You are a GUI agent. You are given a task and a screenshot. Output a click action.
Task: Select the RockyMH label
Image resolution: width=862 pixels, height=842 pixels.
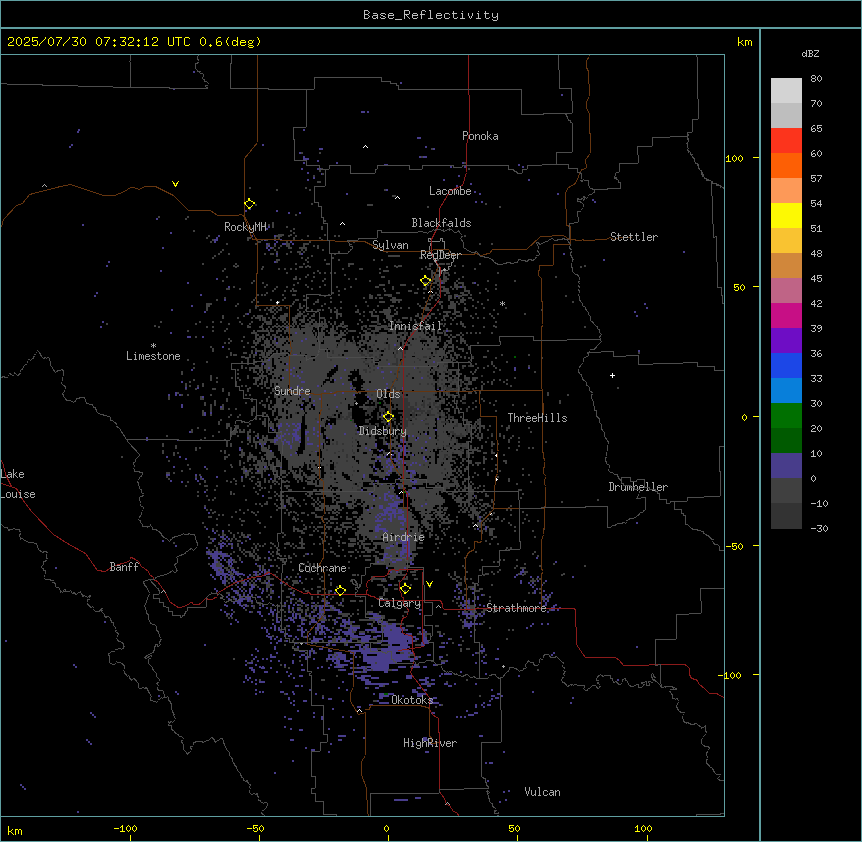[245, 227]
